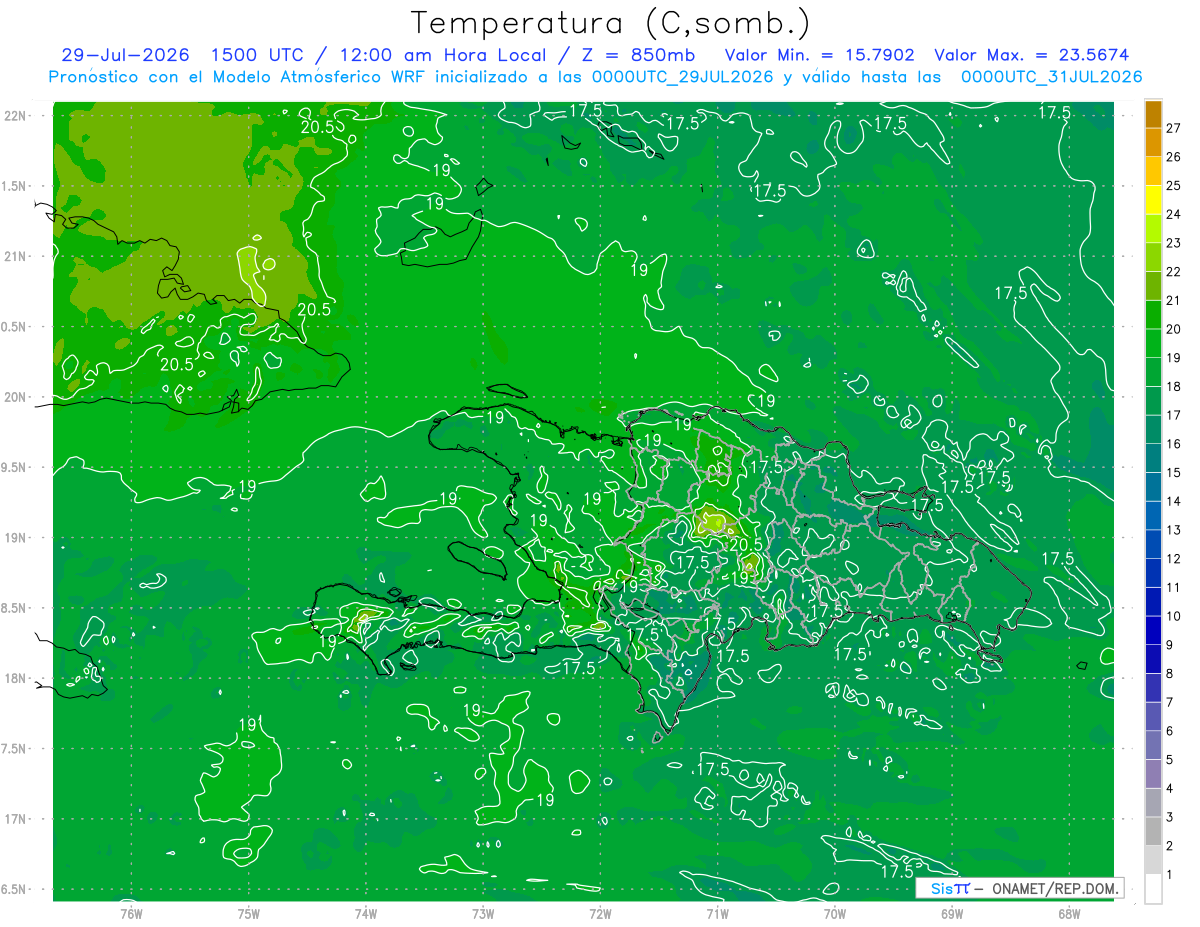Screen dimensions: 1200x927
Task: Click the "74W" longitude axis label
Action: click(x=366, y=913)
